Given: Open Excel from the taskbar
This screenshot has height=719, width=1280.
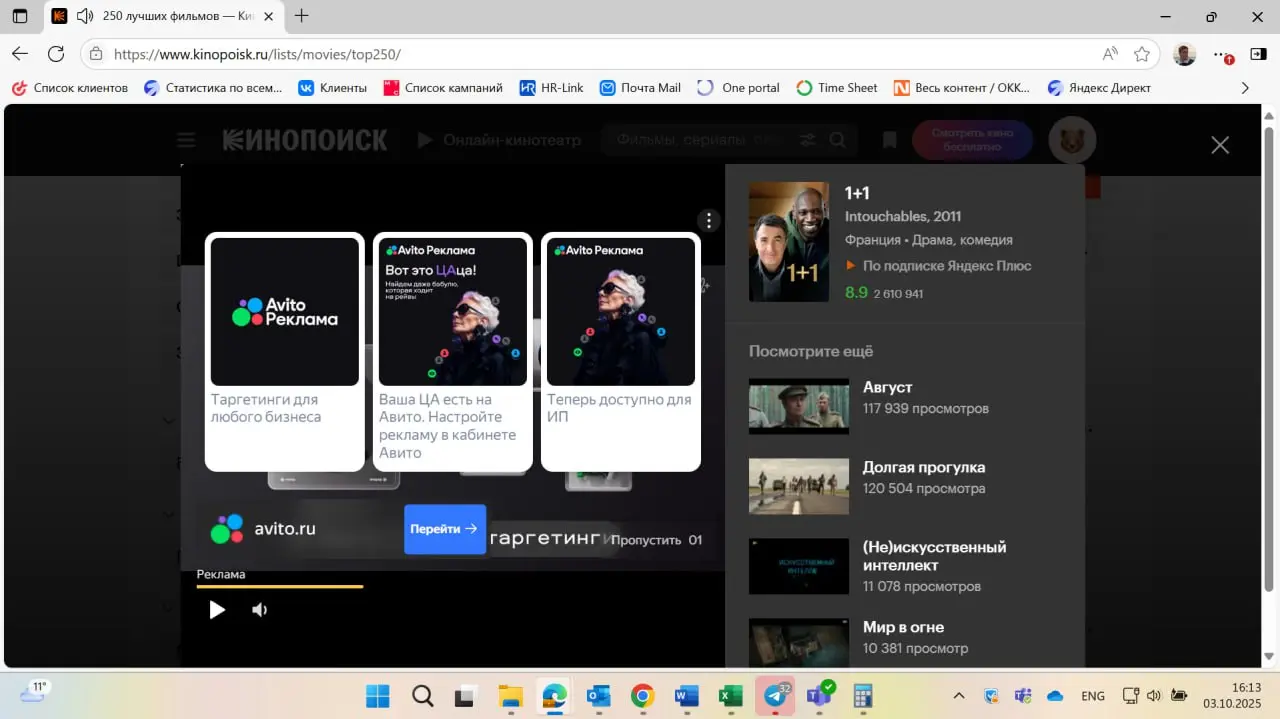Looking at the screenshot, I should click(731, 696).
